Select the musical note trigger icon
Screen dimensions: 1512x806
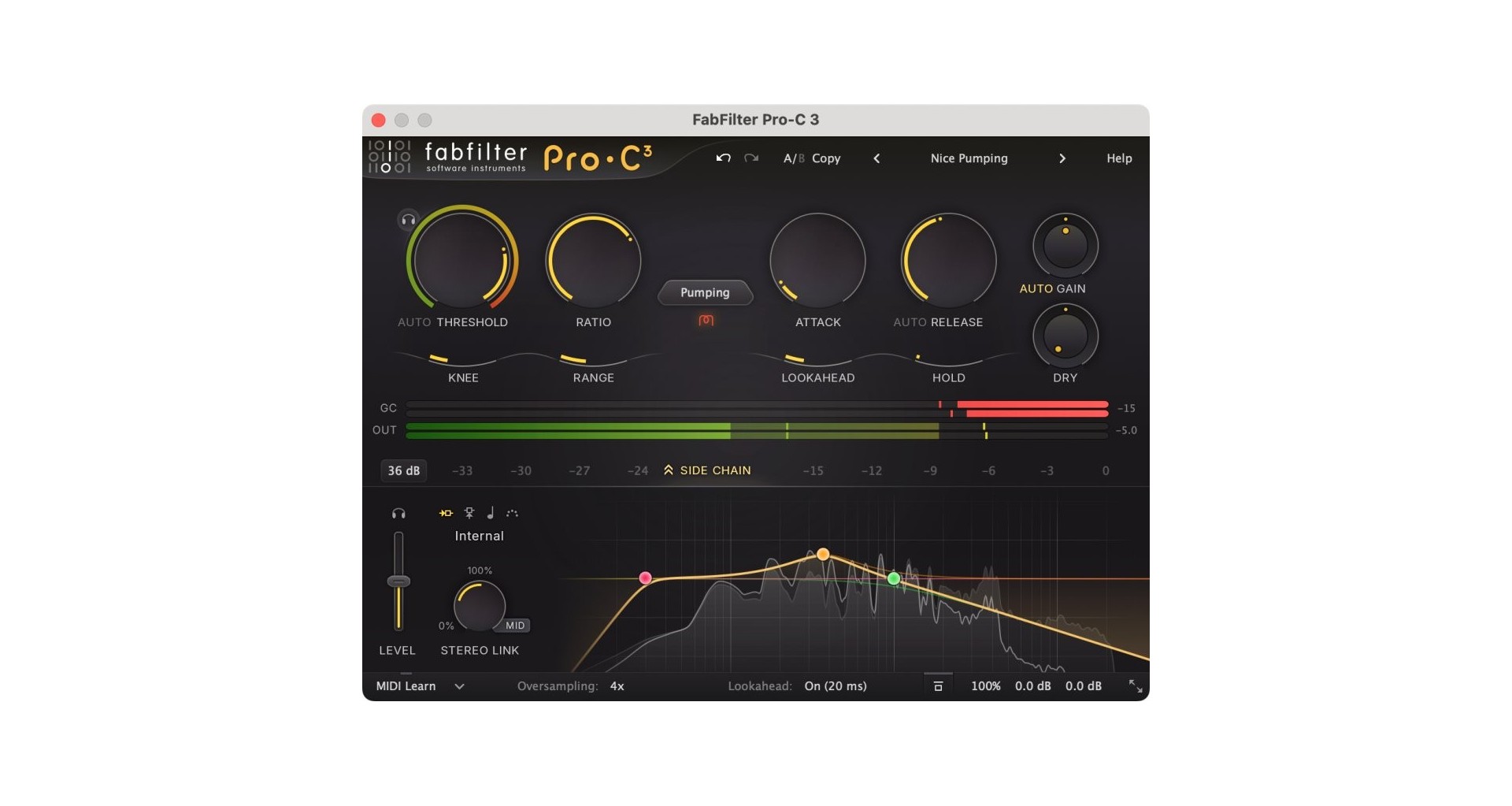pos(491,513)
